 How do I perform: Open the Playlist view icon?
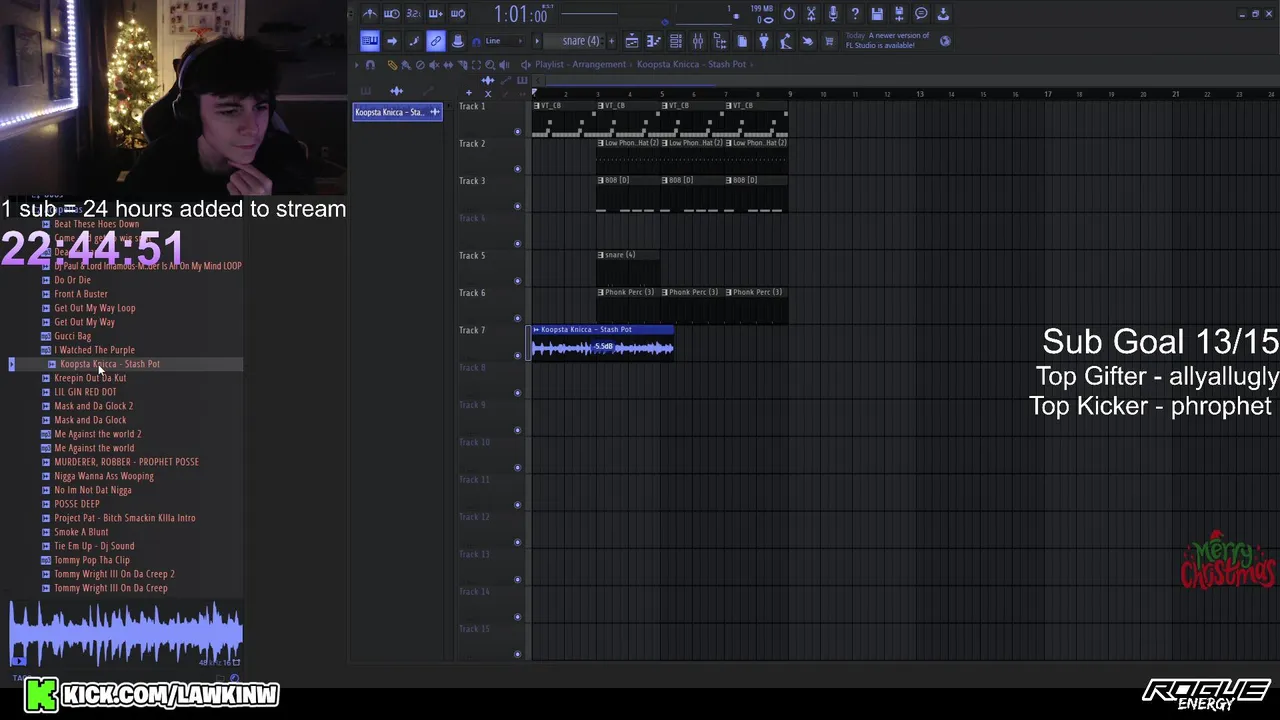point(632,41)
